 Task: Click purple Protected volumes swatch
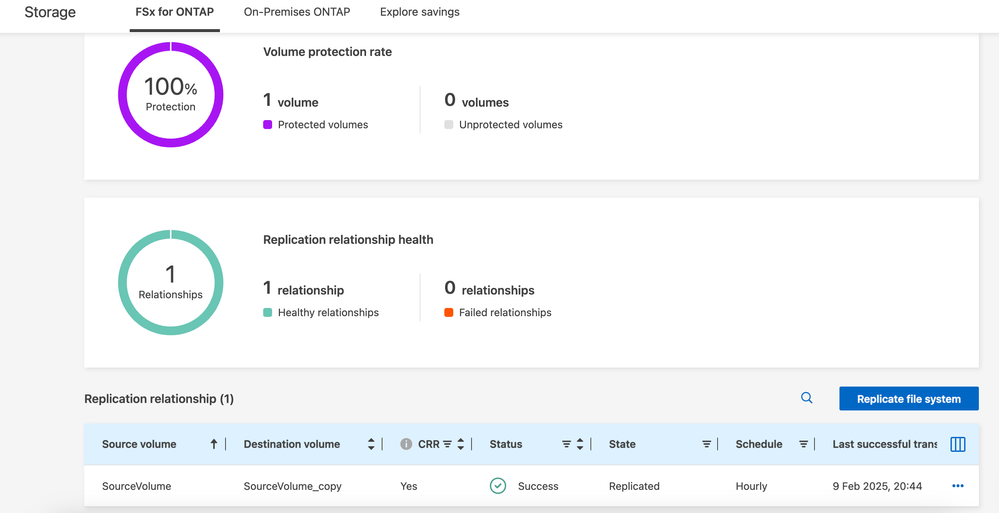point(268,125)
